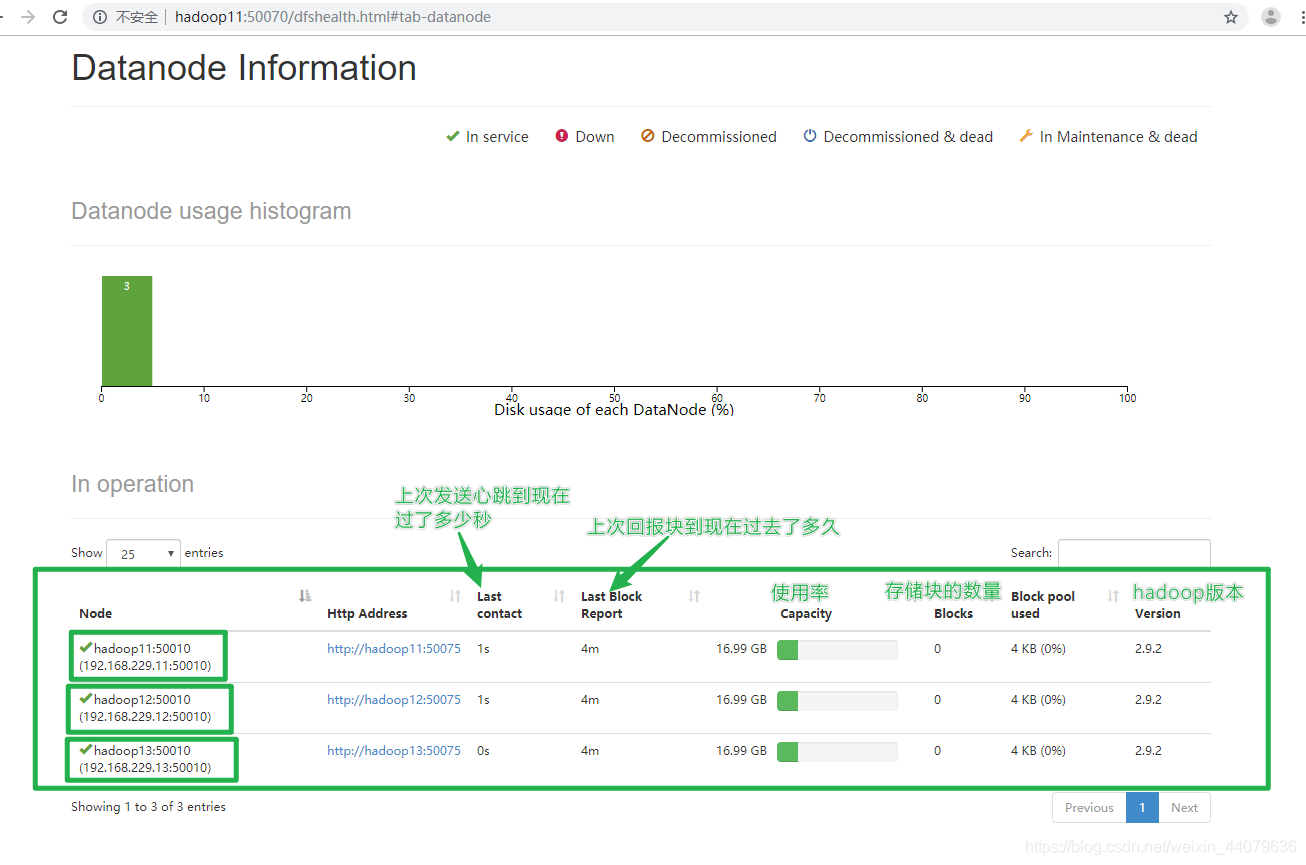Click the Next pagination button
Viewport: 1306px width, 865px height.
1184,808
